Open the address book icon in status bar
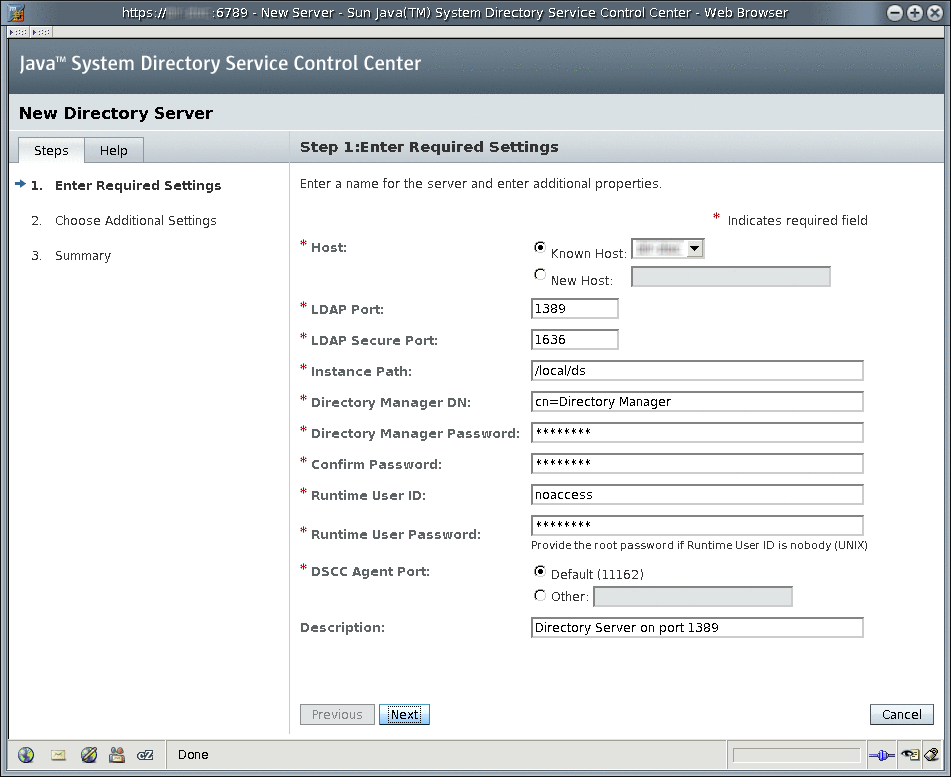Screen dimensions: 951x777 [116, 755]
